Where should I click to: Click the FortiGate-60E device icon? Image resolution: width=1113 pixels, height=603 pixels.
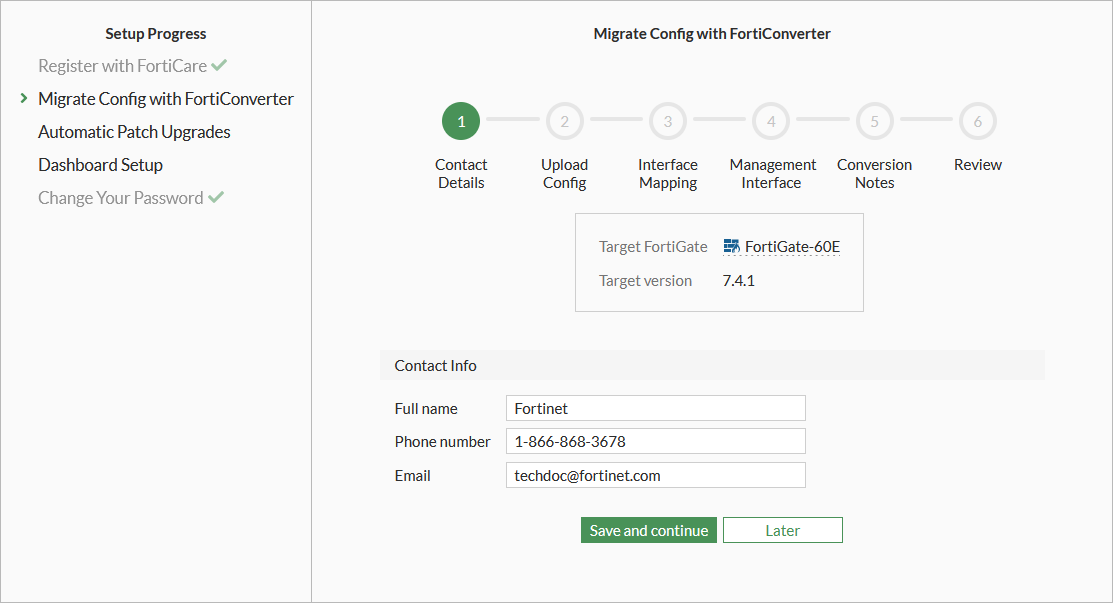click(731, 246)
